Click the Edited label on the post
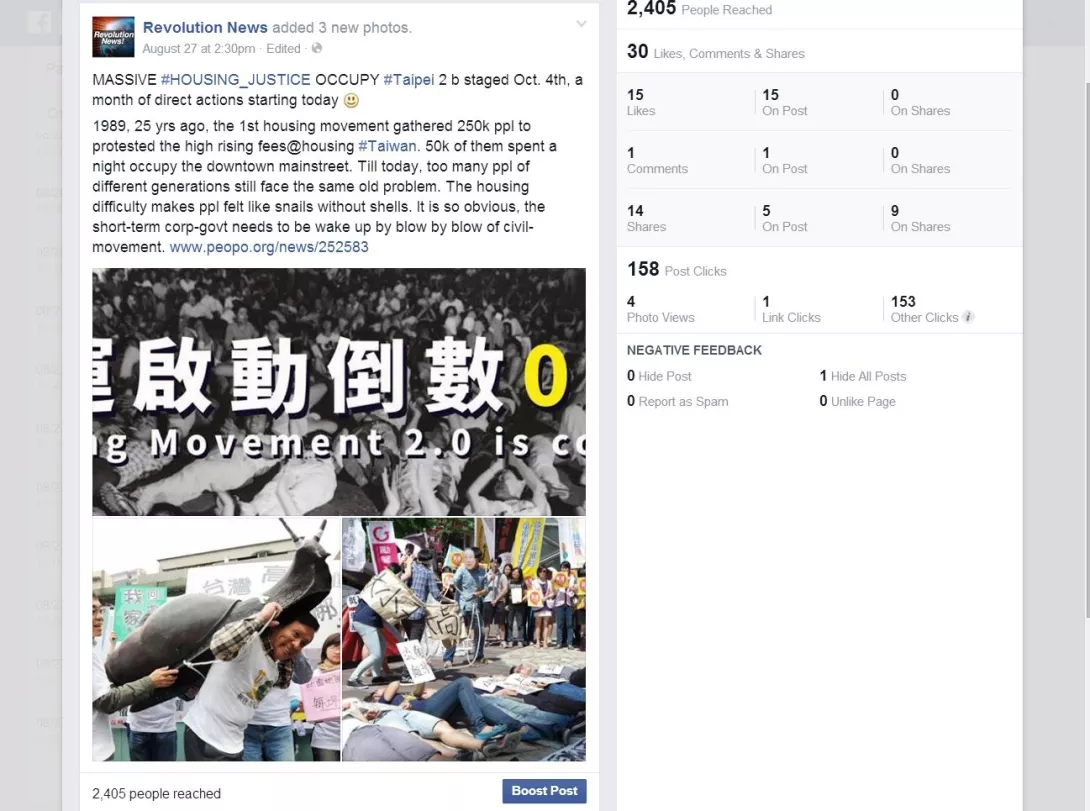Viewport: 1090px width, 811px height. 284,49
